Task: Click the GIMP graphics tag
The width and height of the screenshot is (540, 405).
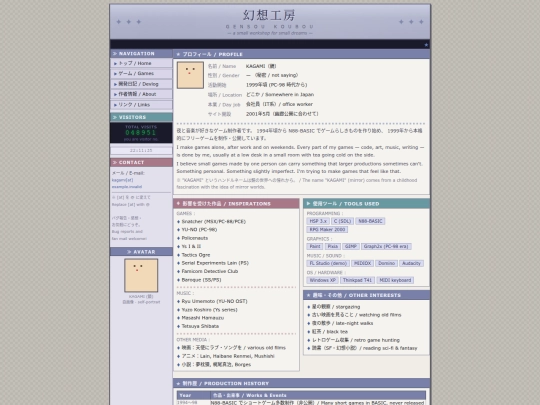Action: click(351, 246)
